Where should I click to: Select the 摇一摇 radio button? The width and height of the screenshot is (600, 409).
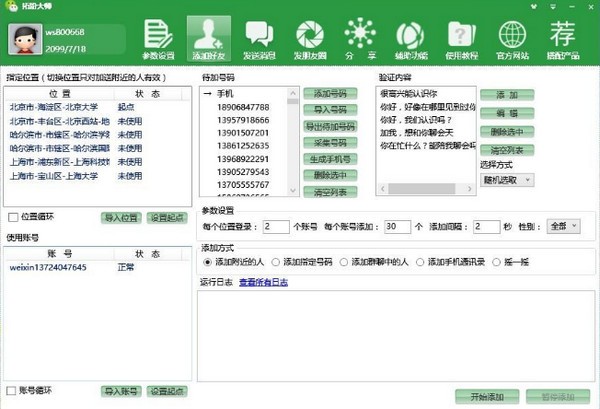point(496,262)
